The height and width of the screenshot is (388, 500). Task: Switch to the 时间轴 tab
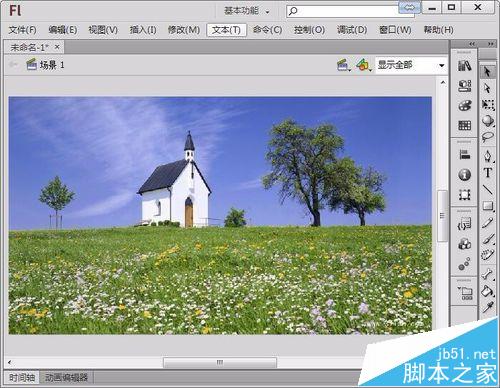pyautogui.click(x=22, y=377)
